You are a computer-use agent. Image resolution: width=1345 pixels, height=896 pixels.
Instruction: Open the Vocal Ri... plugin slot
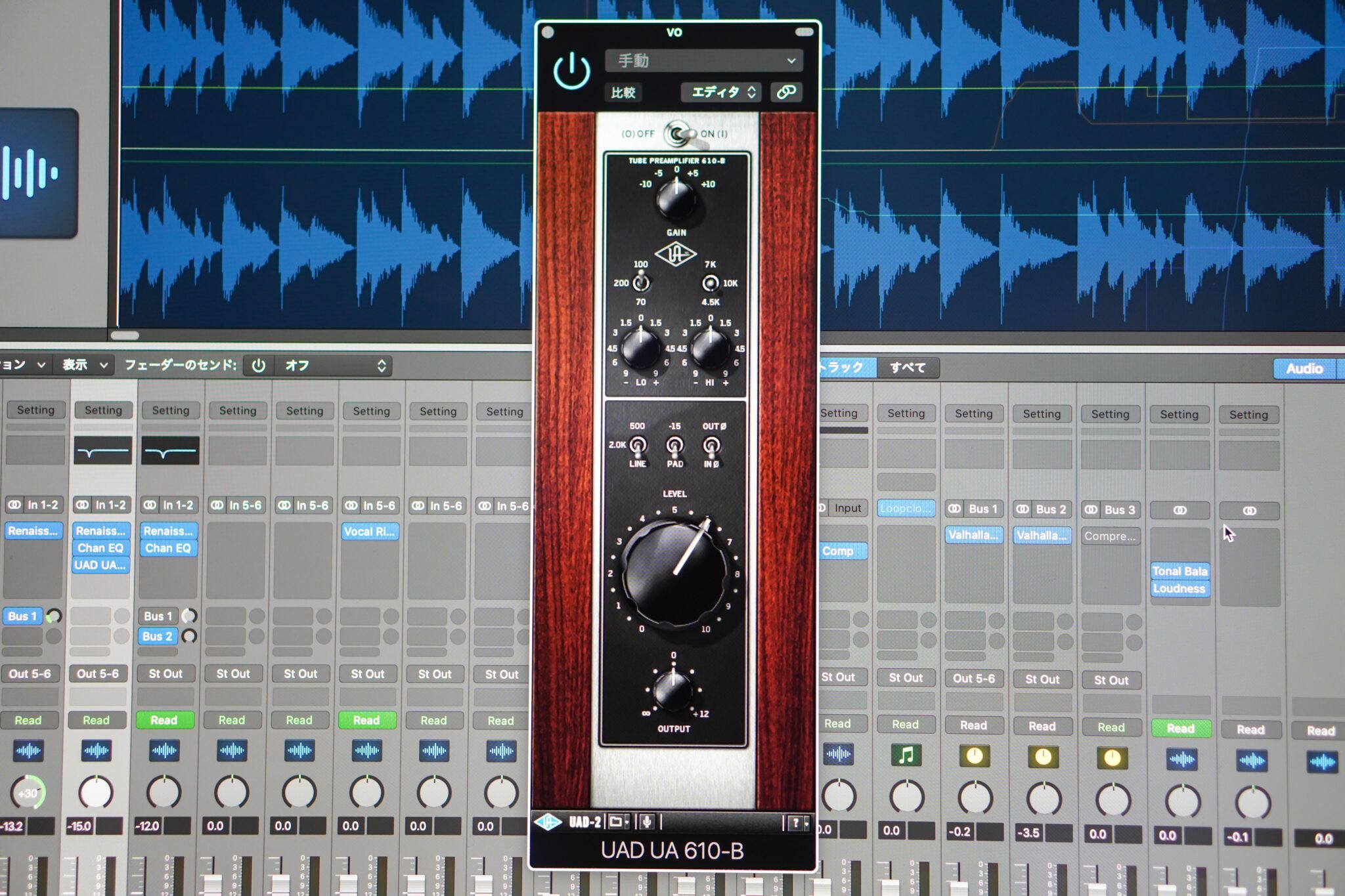(370, 532)
